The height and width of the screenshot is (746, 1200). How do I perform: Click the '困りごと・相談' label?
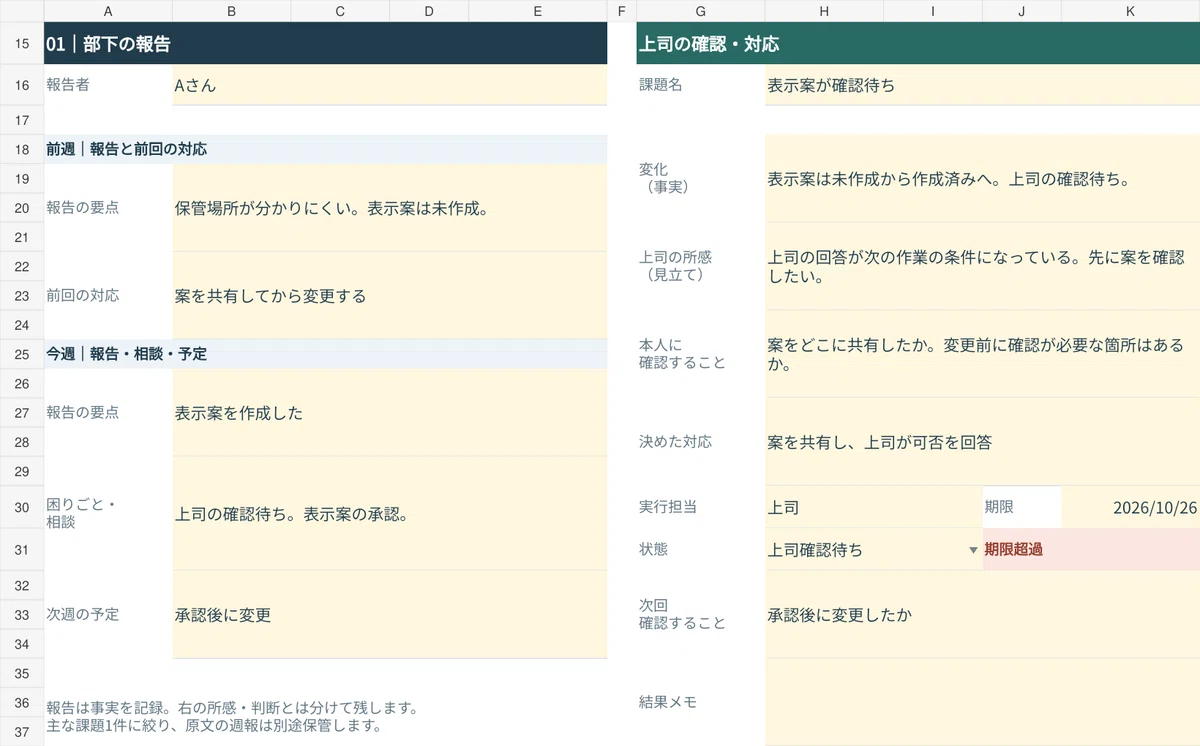81,513
